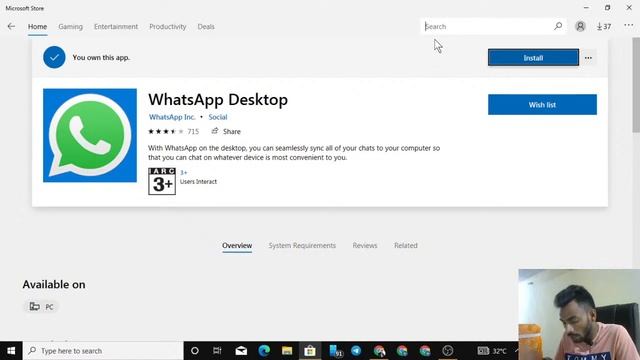
Task: Open the Related tab
Action: click(x=406, y=245)
